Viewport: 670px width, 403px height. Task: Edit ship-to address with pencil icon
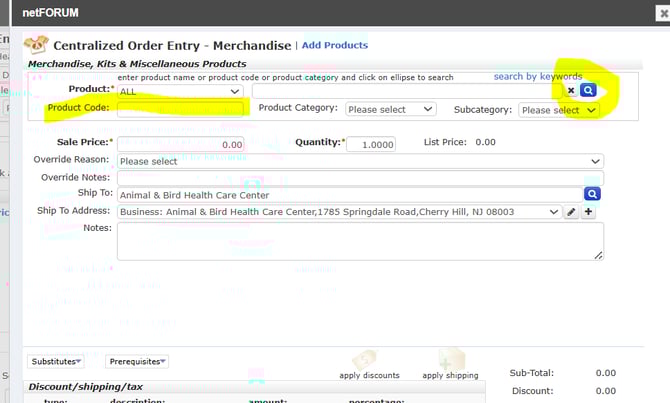point(571,212)
